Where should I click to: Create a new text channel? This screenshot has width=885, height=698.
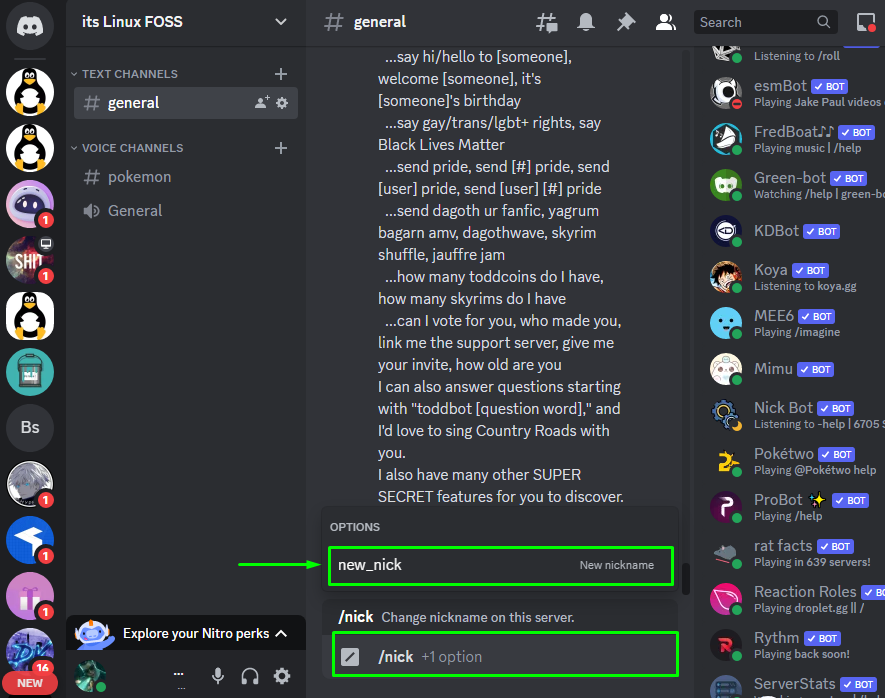[x=281, y=74]
